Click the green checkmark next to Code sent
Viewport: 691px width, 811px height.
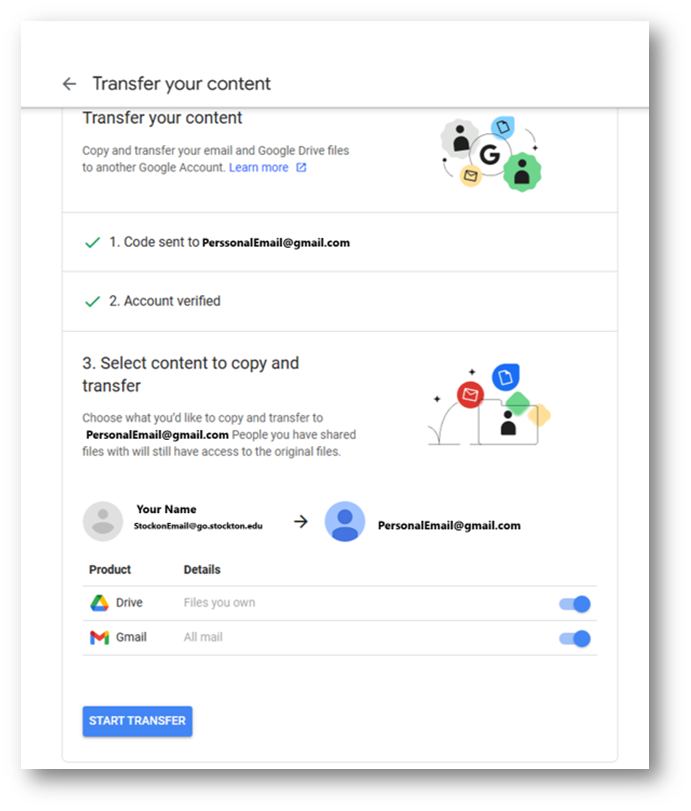[x=93, y=243]
